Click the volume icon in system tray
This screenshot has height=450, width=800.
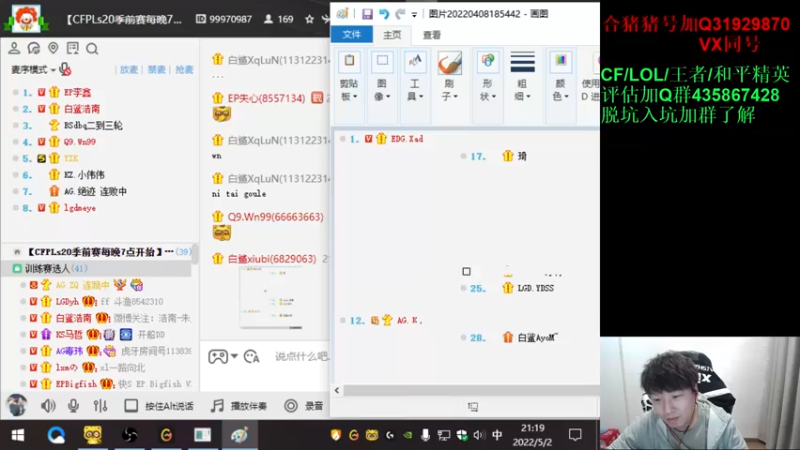[479, 435]
